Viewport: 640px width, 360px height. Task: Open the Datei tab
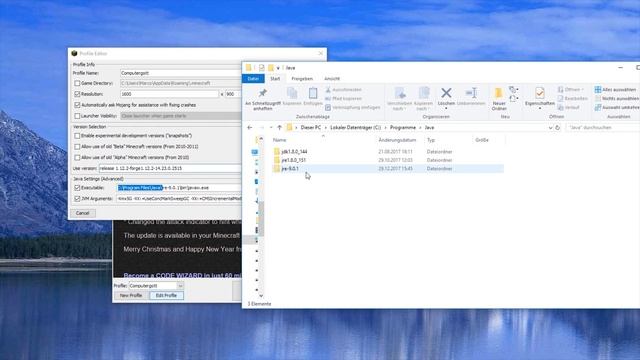253,78
